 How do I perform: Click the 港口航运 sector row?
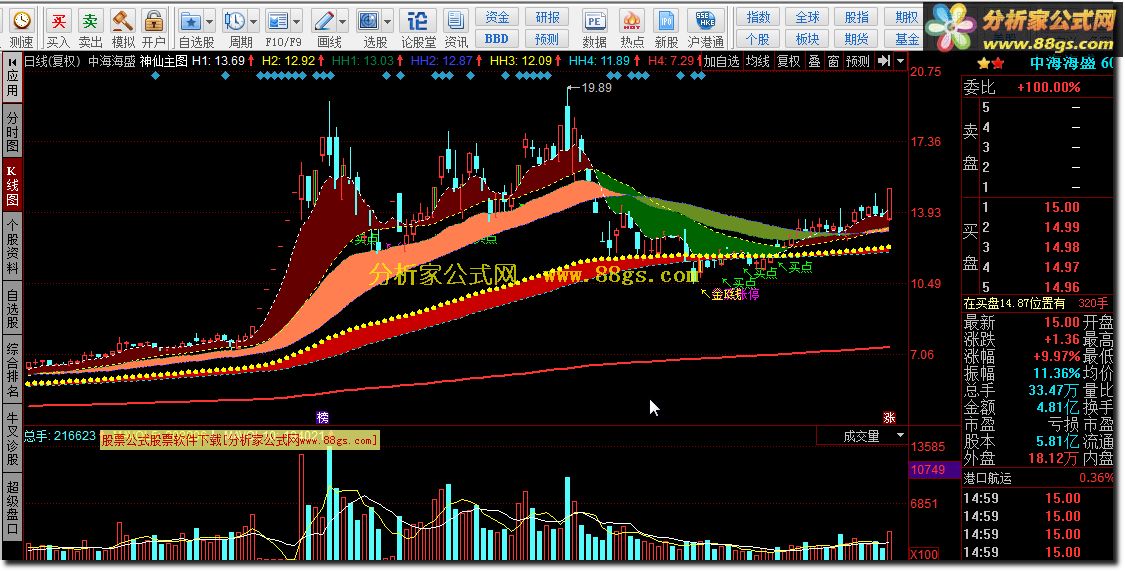click(1039, 478)
